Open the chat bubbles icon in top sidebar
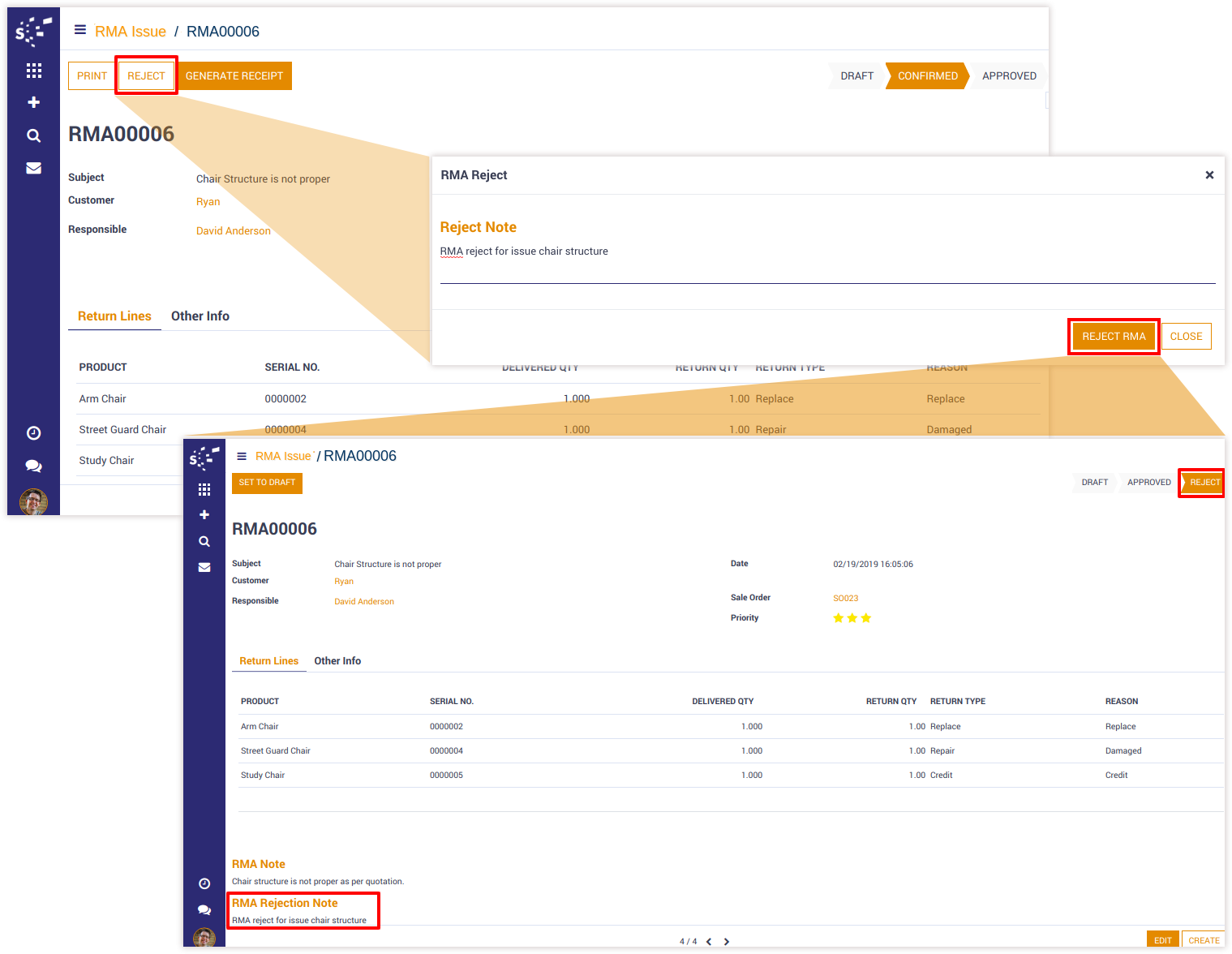The image size is (1232, 954). tap(33, 466)
